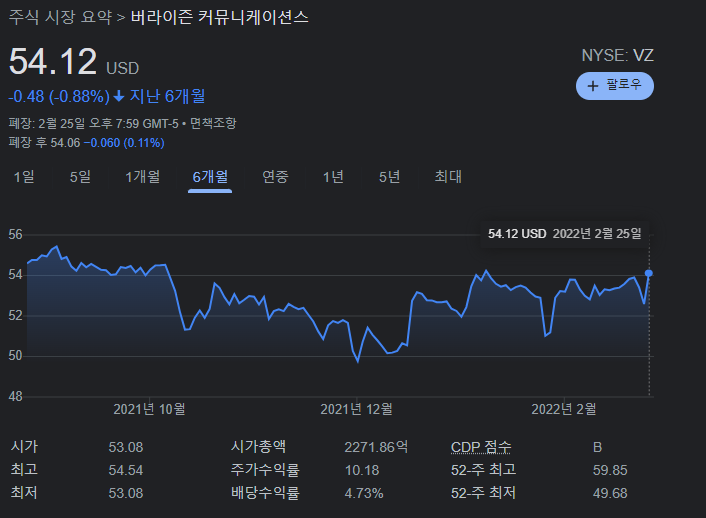Screen dimensions: 706x518
Task: Click the 54.12 USD chart tooltip
Action: pyautogui.click(x=565, y=234)
